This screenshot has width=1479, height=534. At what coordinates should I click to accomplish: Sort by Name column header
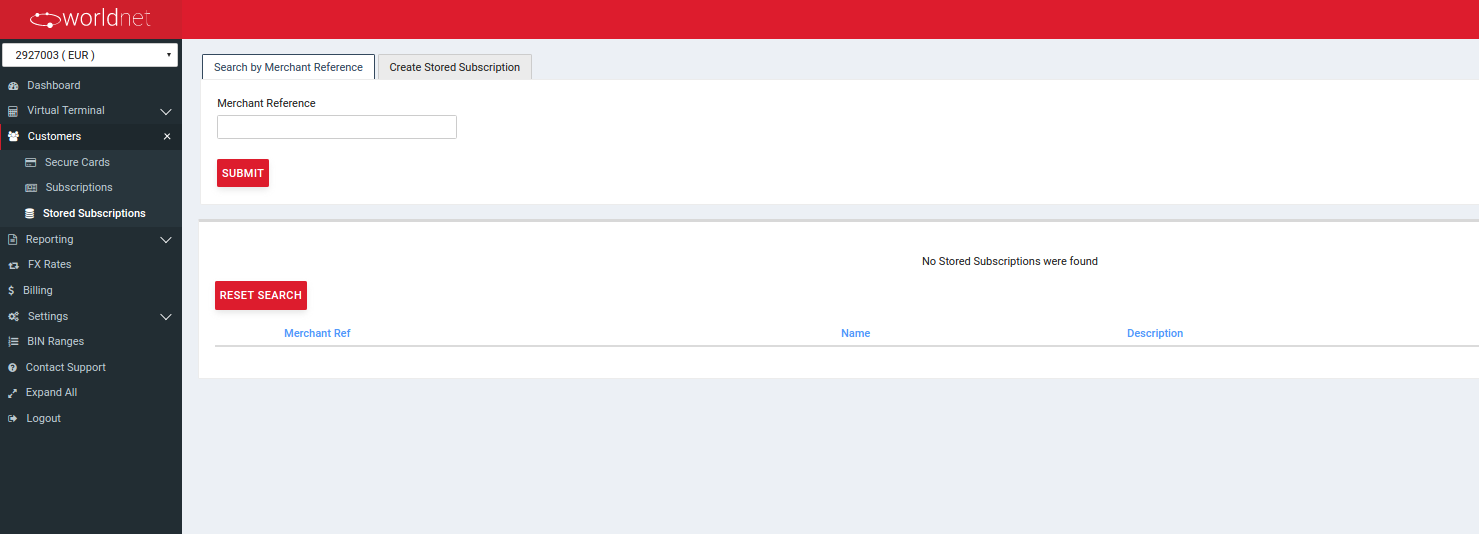click(856, 334)
